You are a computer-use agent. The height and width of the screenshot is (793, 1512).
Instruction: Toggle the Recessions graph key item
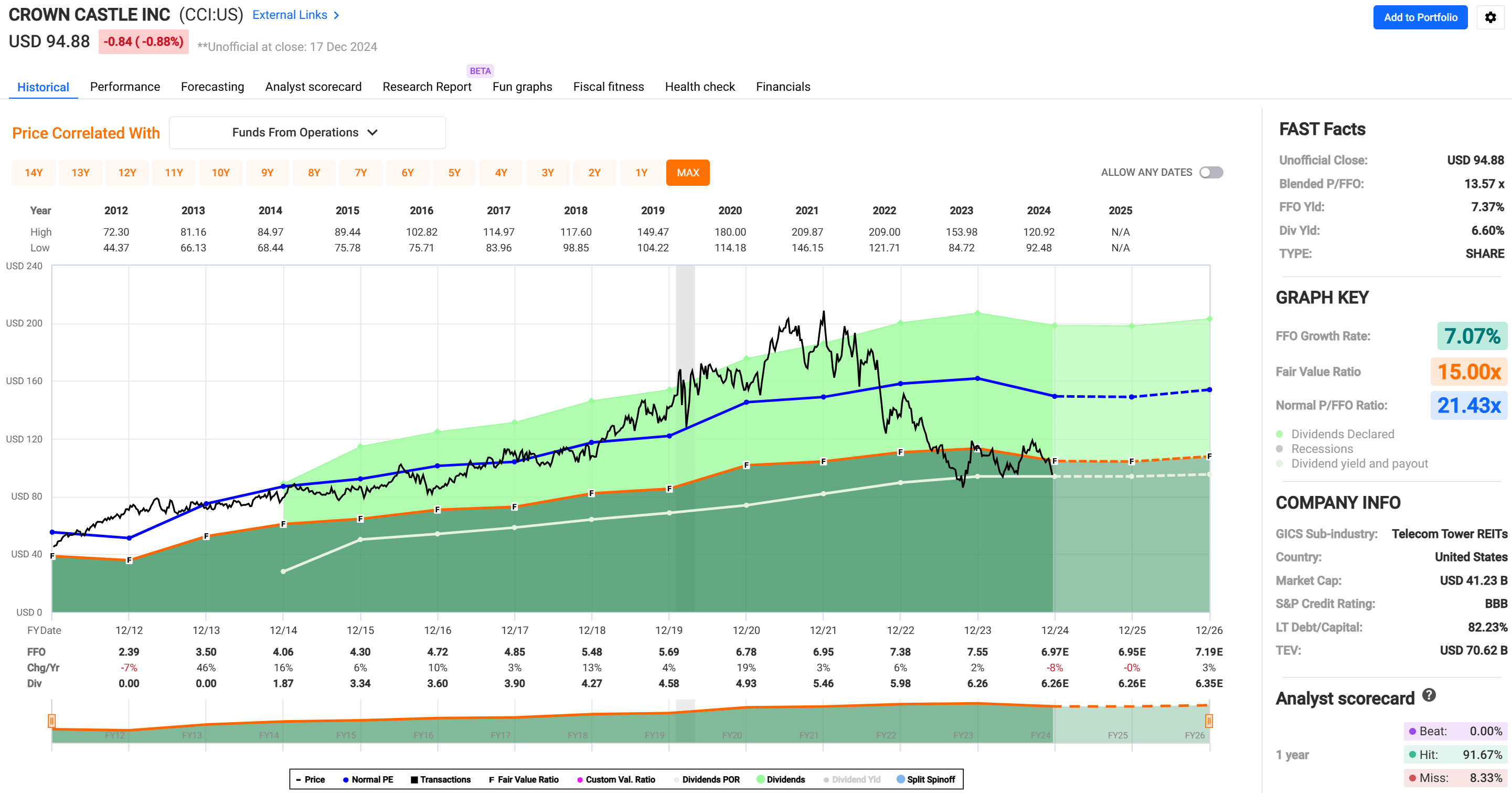(1280, 448)
